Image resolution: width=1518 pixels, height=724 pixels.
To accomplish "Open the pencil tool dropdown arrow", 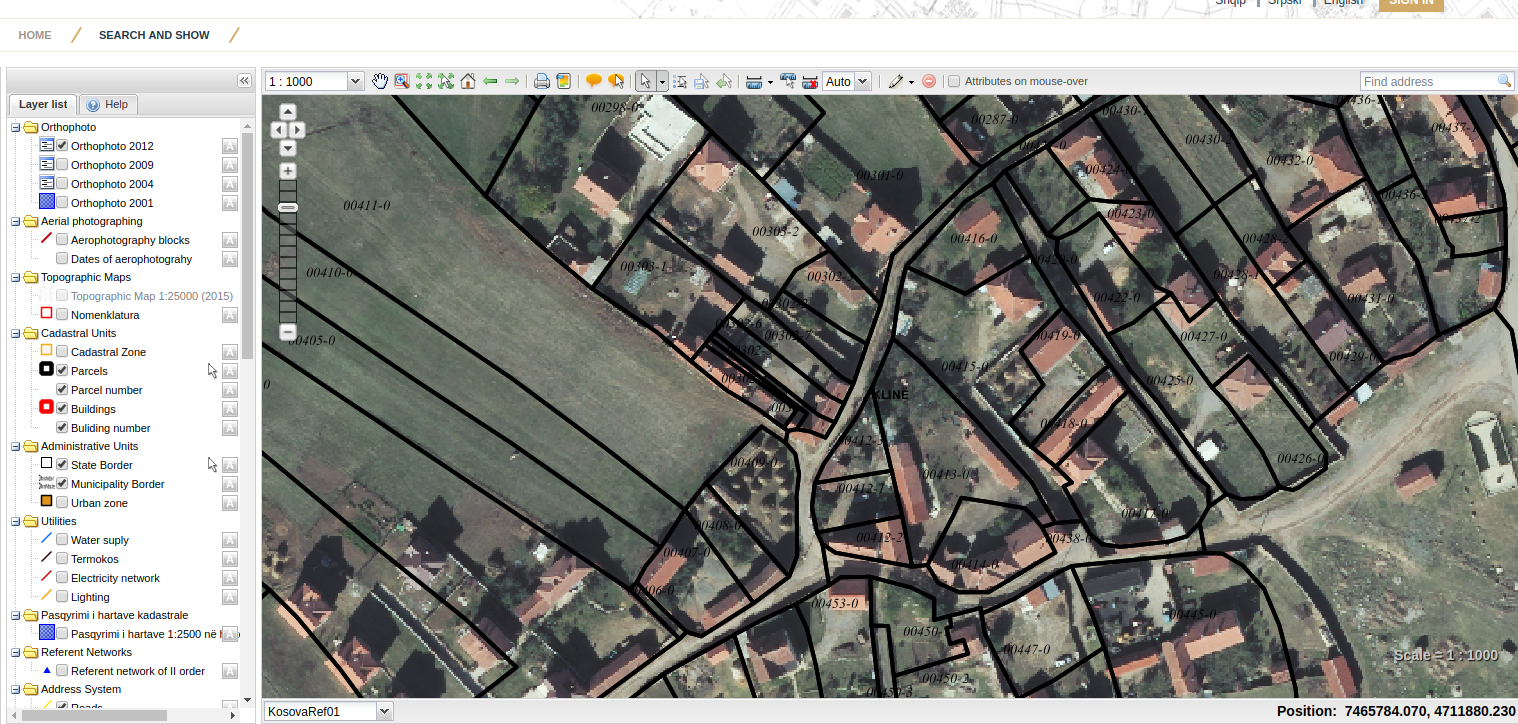I will tap(911, 82).
